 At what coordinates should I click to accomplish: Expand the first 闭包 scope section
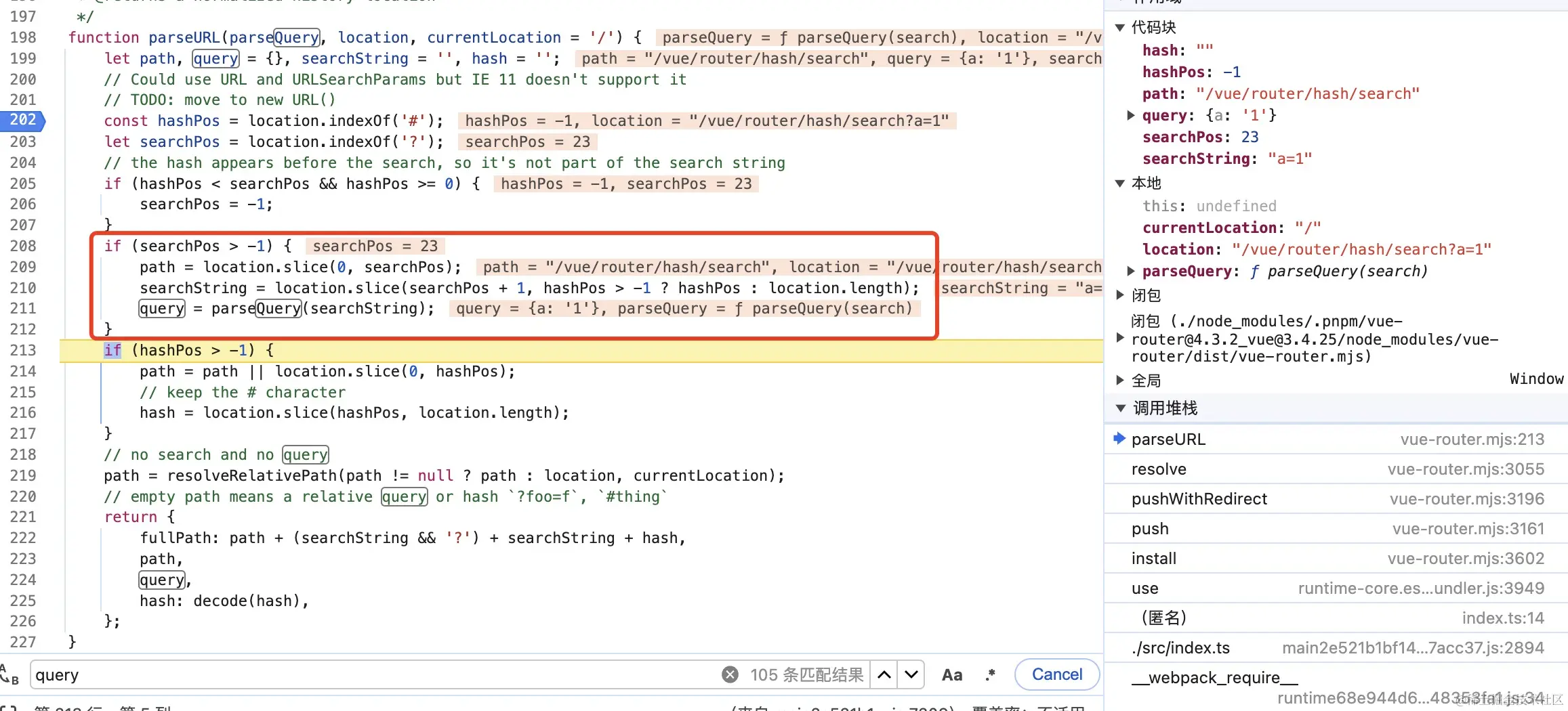coord(1120,295)
